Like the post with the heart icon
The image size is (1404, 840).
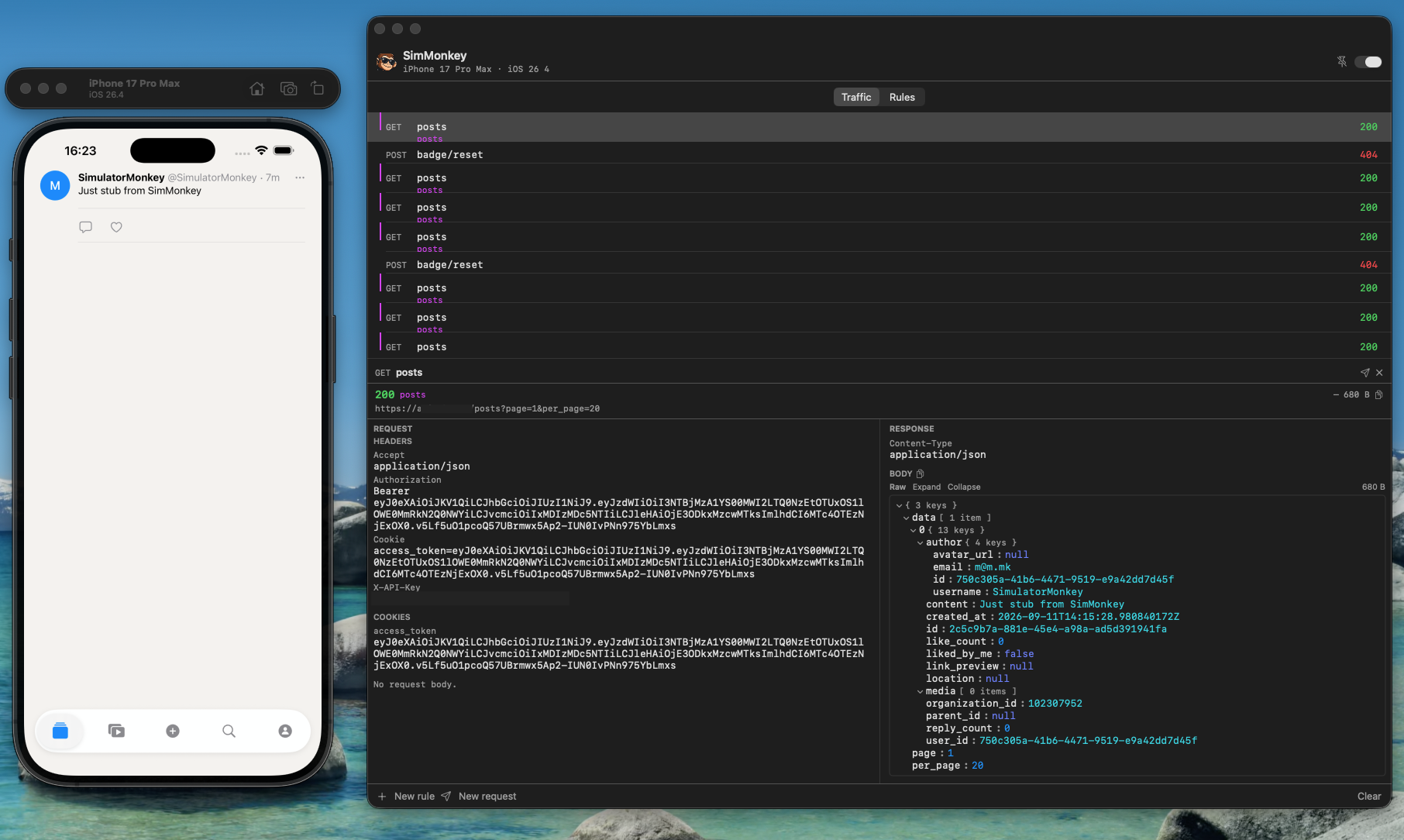point(116,227)
